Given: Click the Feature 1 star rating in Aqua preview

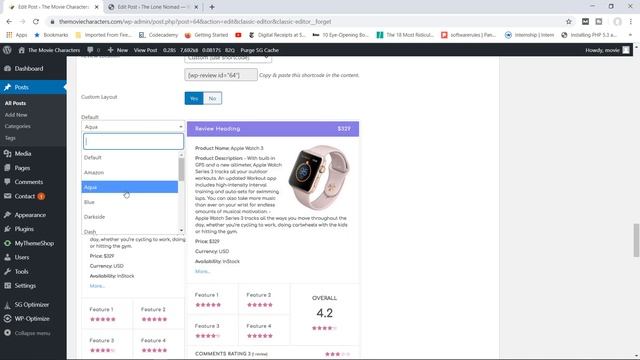Looking at the screenshot, I should [x=208, y=305].
